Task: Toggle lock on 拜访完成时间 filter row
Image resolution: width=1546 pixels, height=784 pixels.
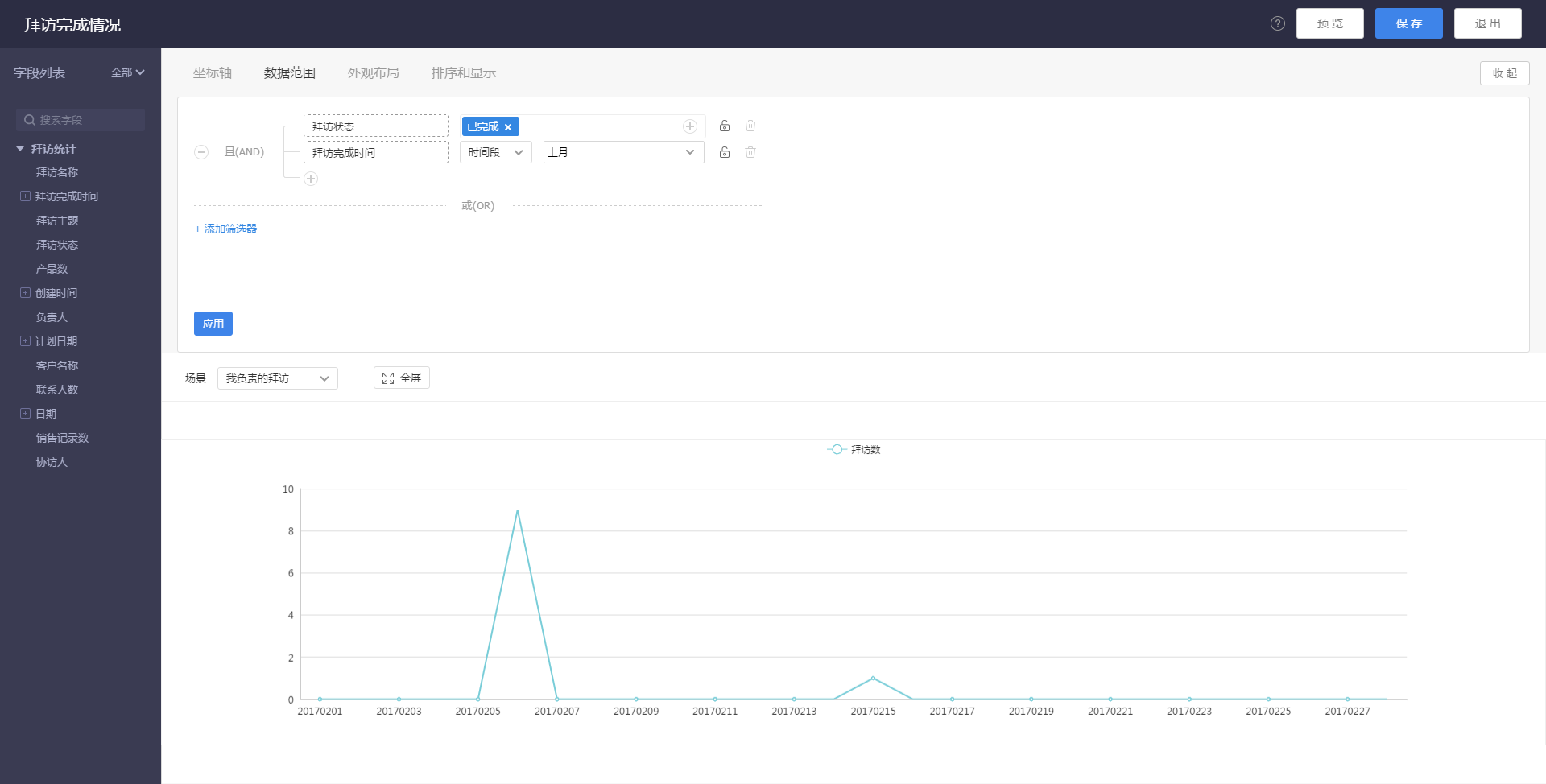Action: [725, 152]
